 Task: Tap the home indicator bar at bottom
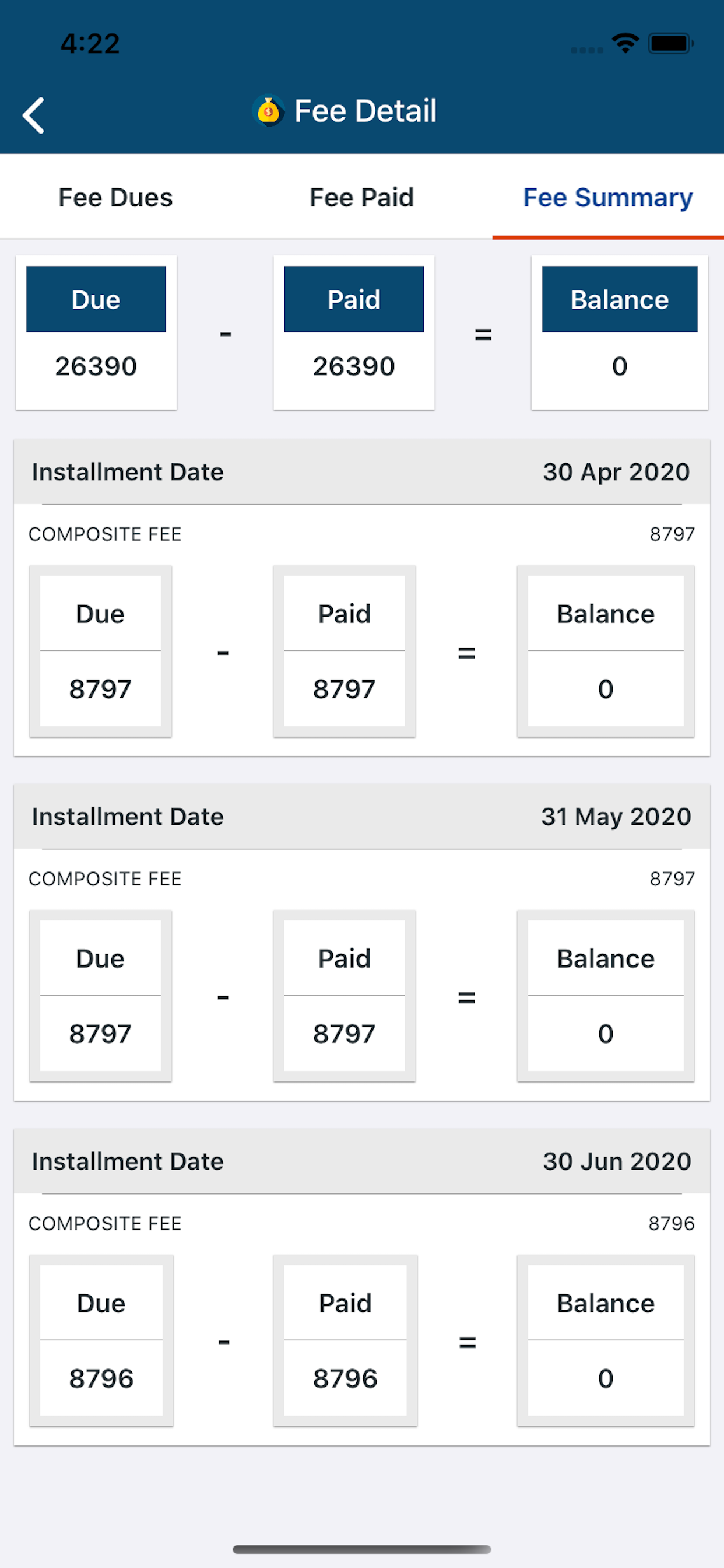coord(361,1549)
